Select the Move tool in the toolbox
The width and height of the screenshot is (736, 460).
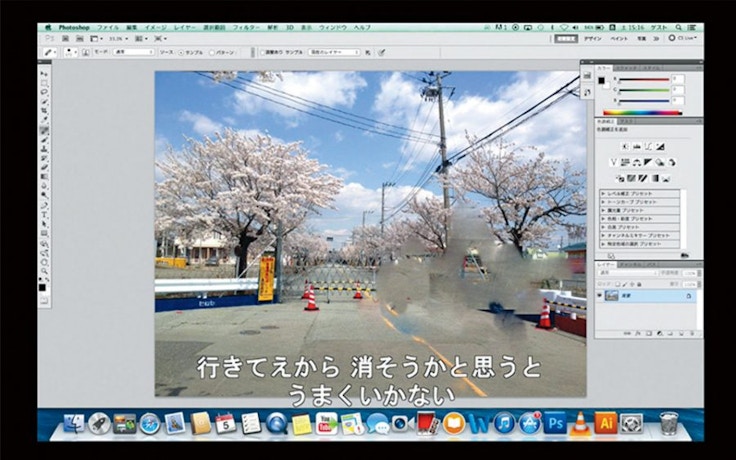point(44,74)
